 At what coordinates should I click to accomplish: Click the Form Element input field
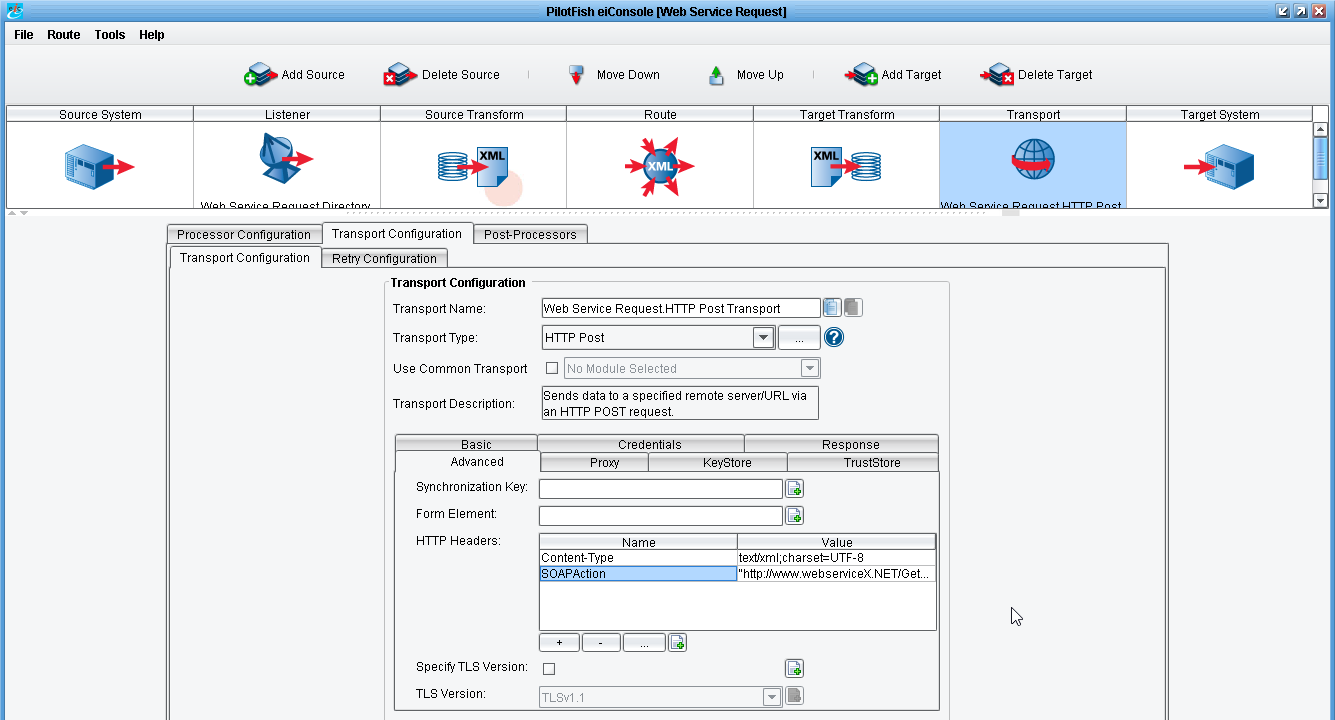click(x=661, y=516)
